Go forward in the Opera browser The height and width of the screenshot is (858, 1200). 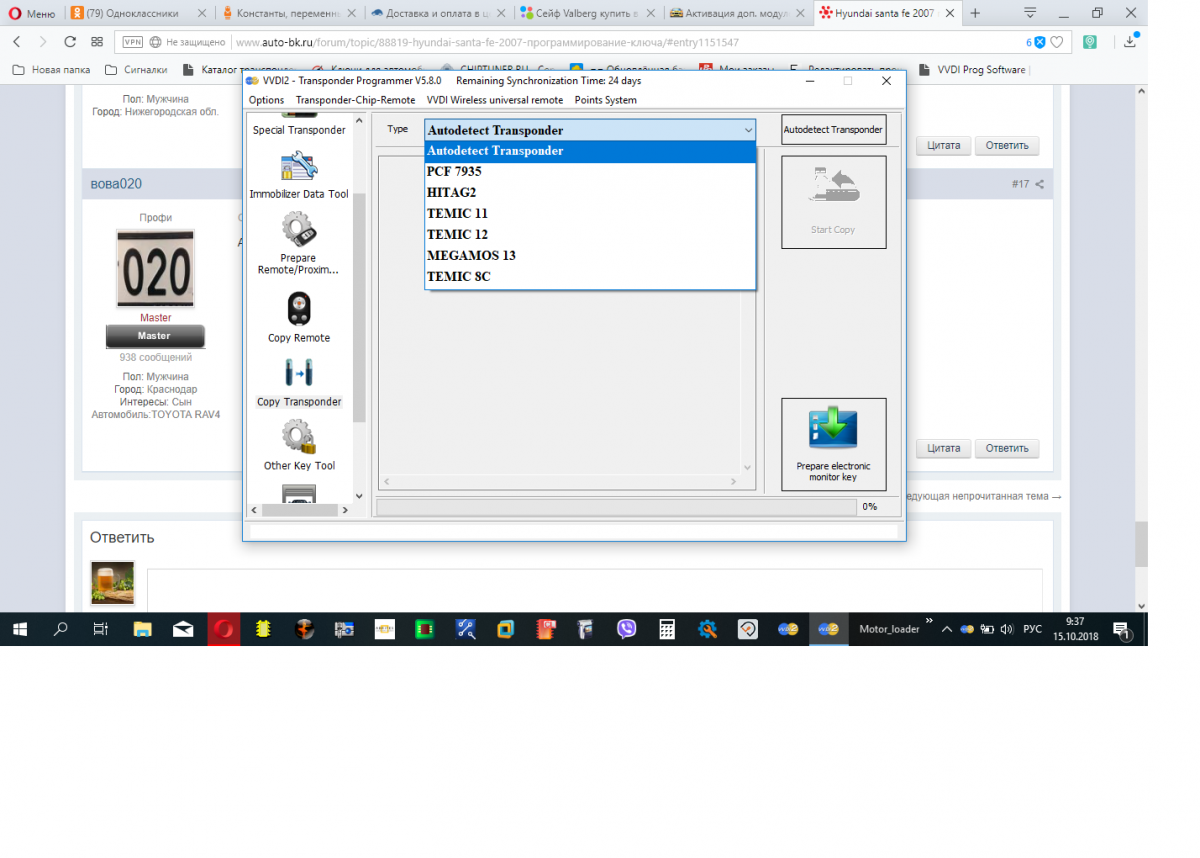click(x=43, y=42)
